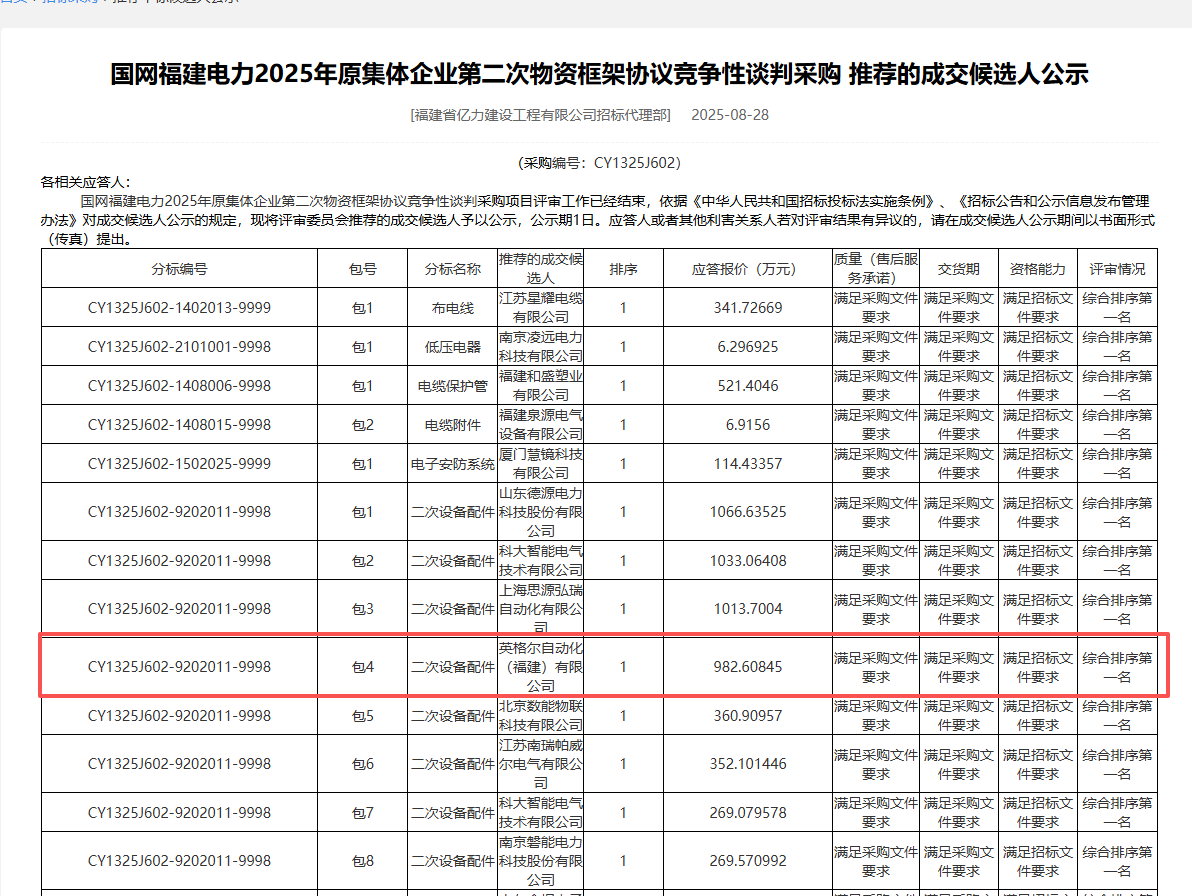
Task: Select bid code CY1325J602-1402013-9999
Action: 179,308
